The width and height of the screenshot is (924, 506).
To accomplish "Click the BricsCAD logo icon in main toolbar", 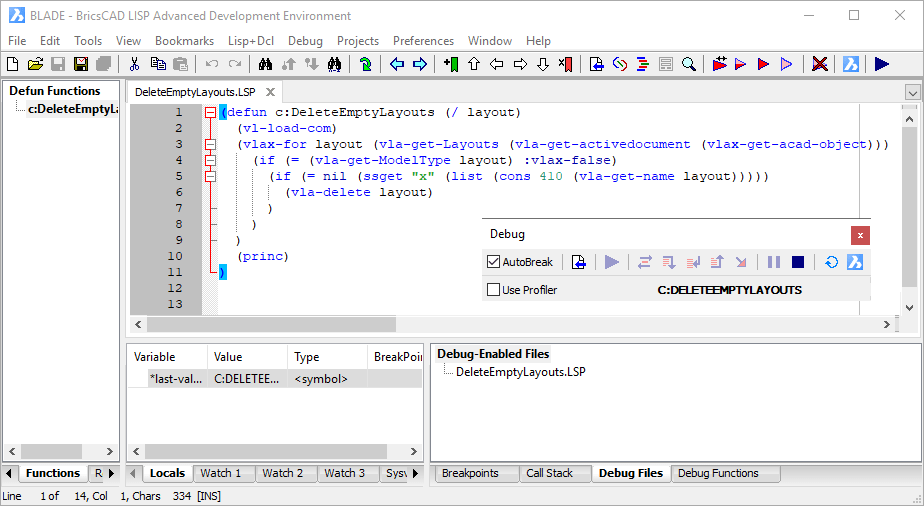I will (x=850, y=64).
